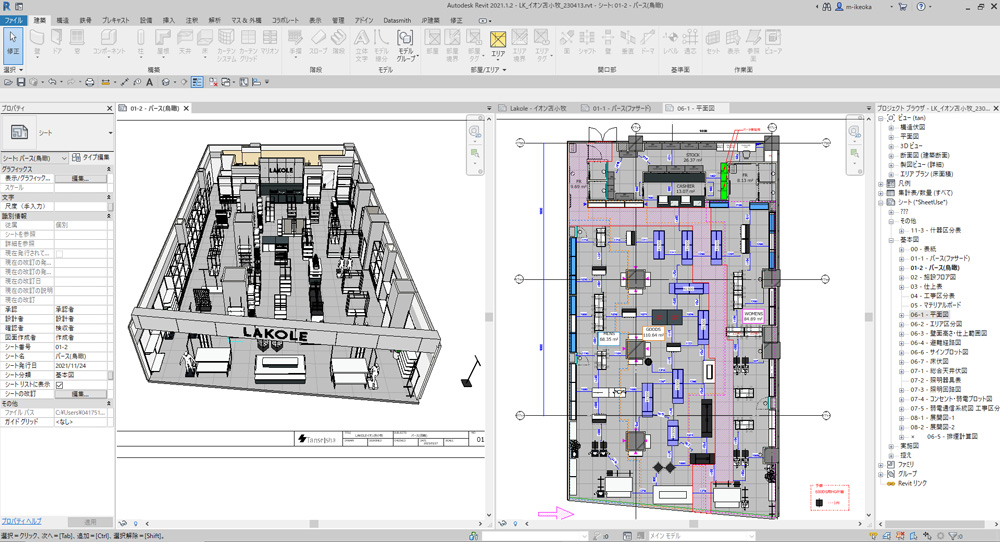Toggle the 現在発行されて checkbox
This screenshot has height=542, width=1000.
click(x=59, y=253)
